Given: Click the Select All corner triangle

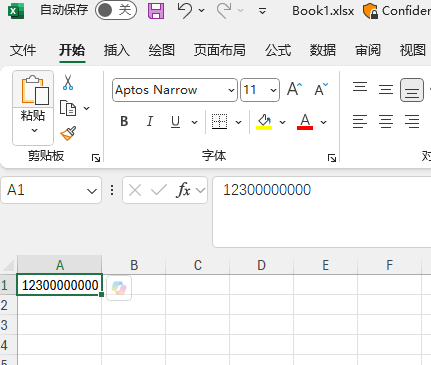Looking at the screenshot, I should [9, 266].
